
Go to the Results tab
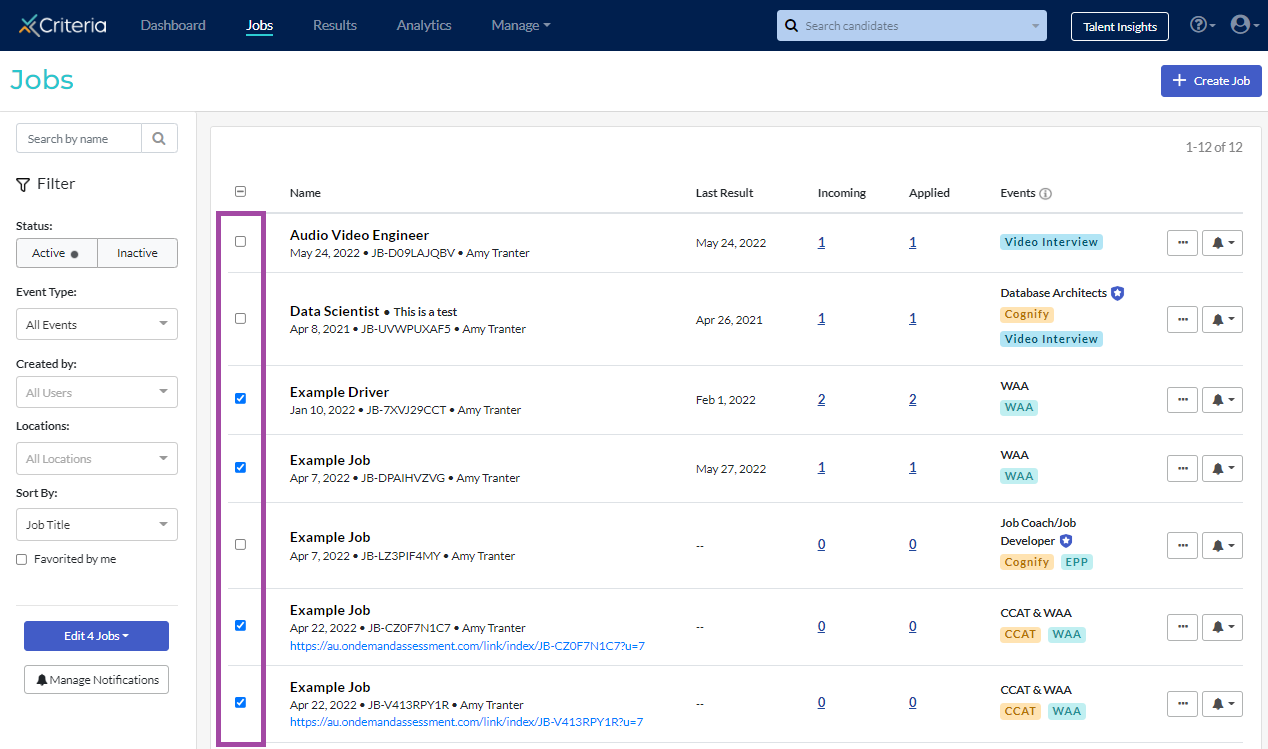(x=335, y=25)
